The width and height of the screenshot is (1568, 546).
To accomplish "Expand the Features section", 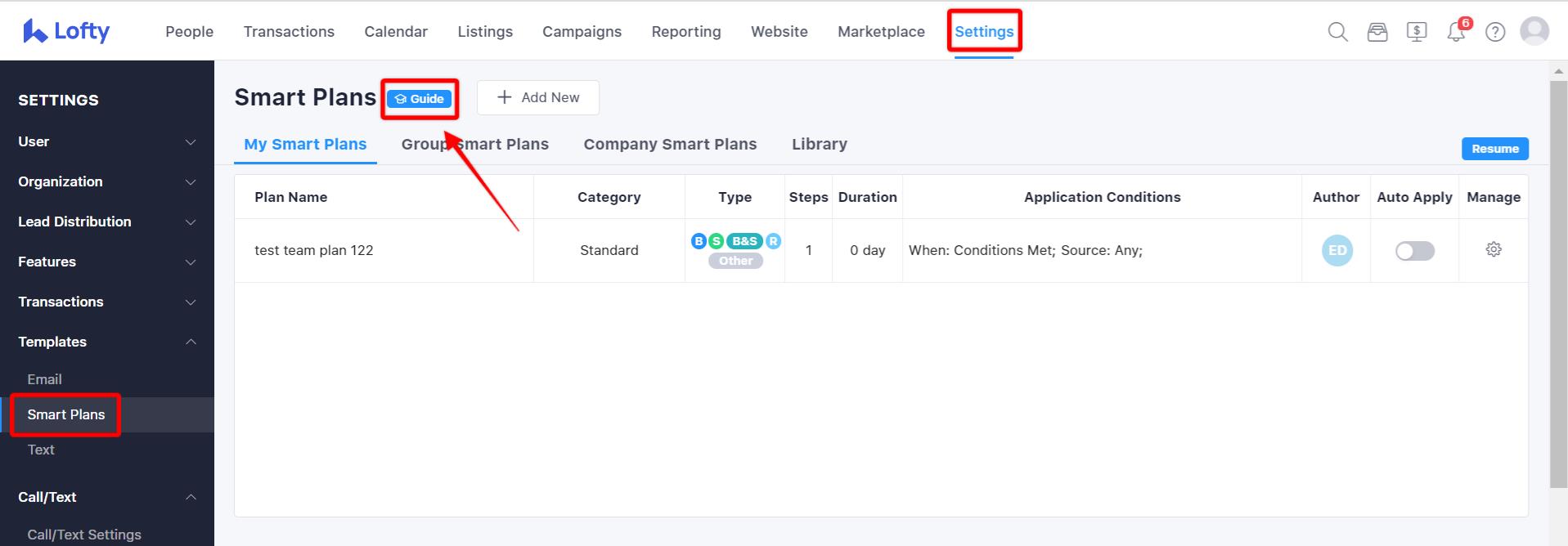I will click(x=107, y=262).
